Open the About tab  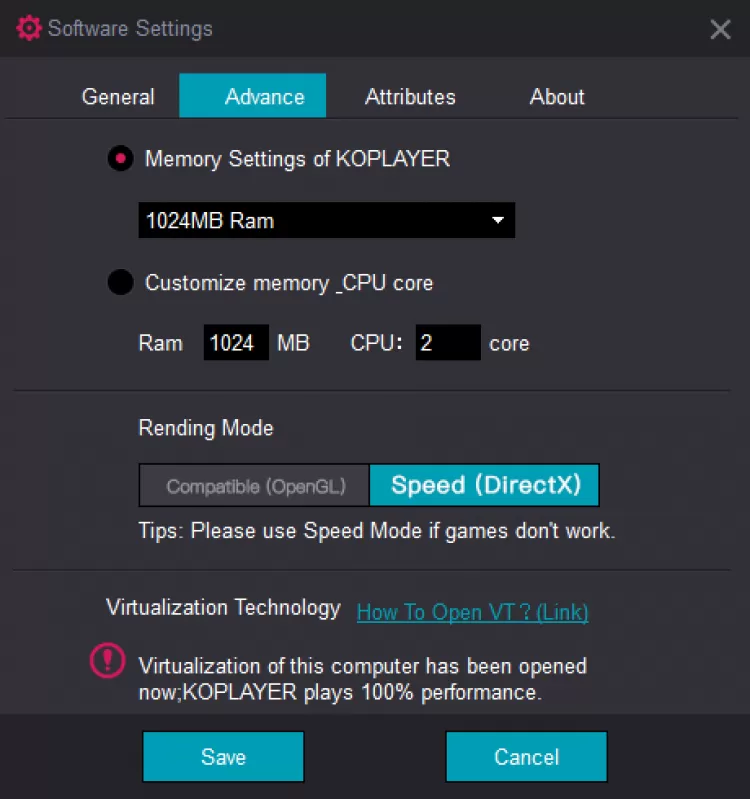pyautogui.click(x=557, y=97)
